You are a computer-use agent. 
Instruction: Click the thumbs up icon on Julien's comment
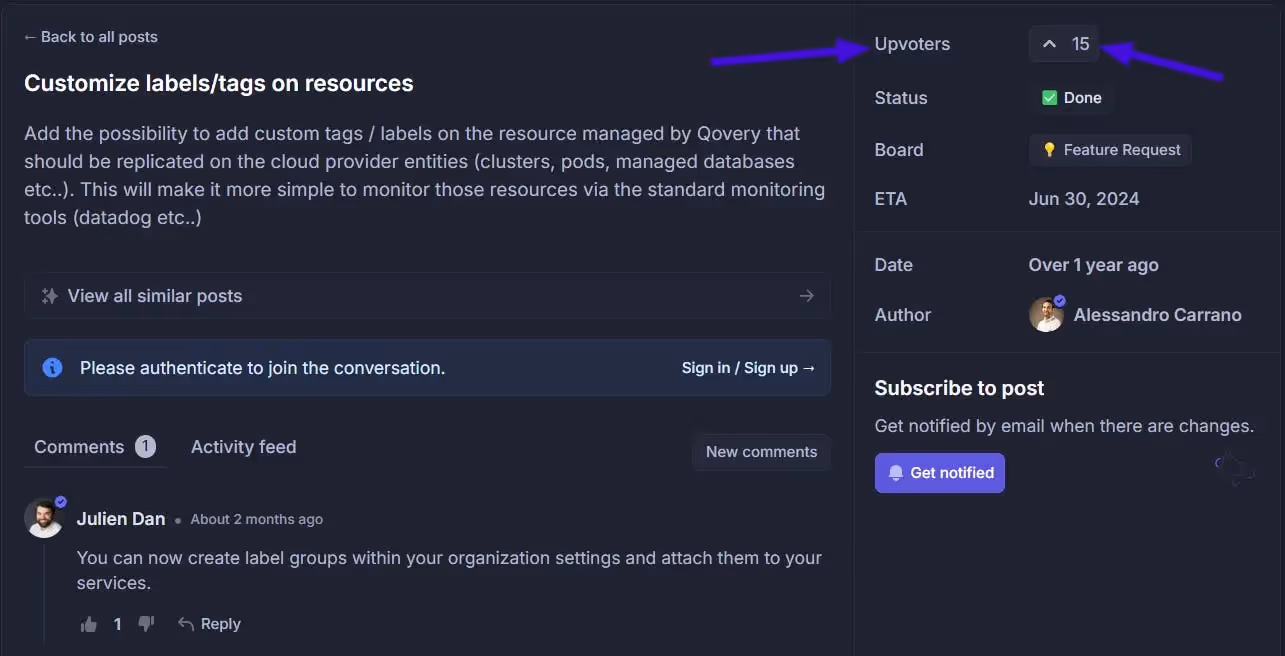pos(88,623)
